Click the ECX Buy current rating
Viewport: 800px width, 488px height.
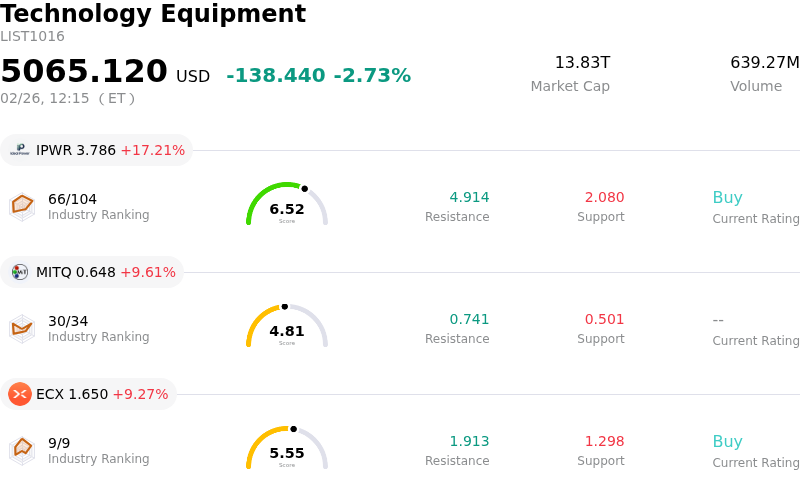(727, 442)
